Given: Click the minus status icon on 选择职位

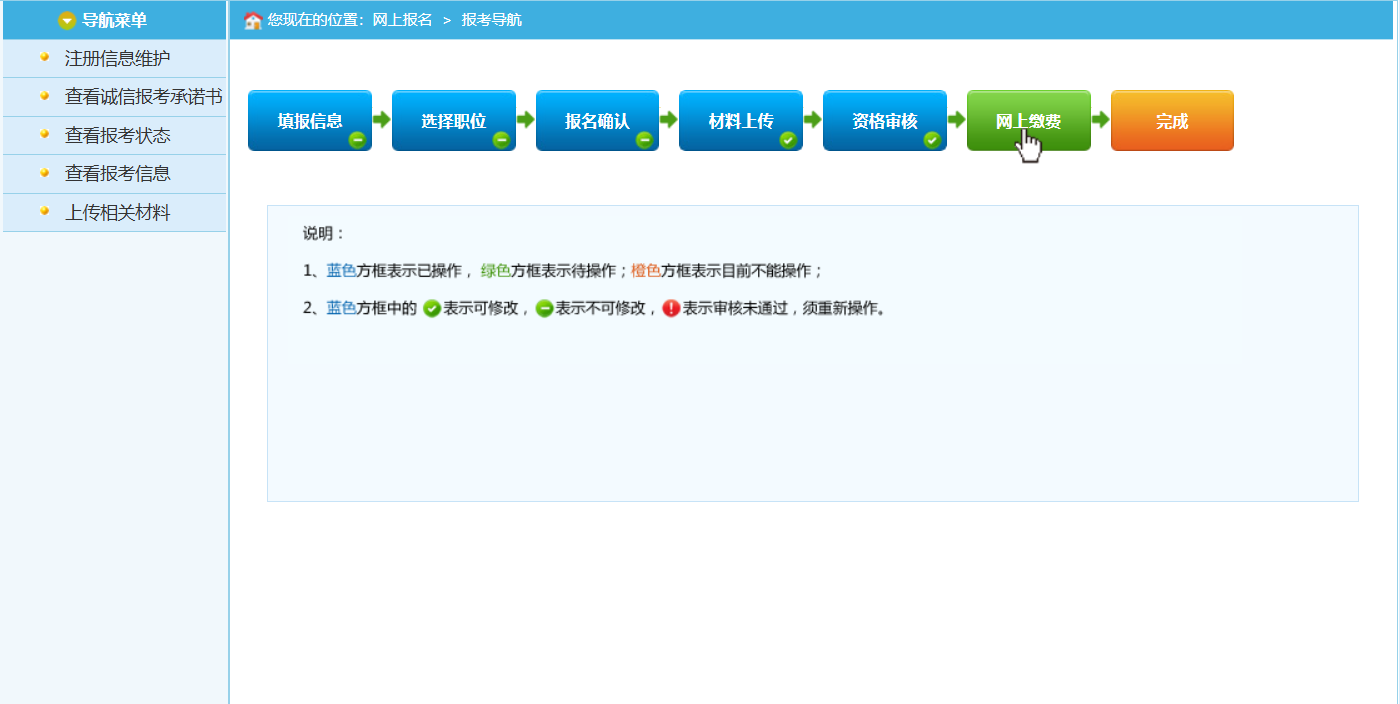Looking at the screenshot, I should pyautogui.click(x=501, y=140).
